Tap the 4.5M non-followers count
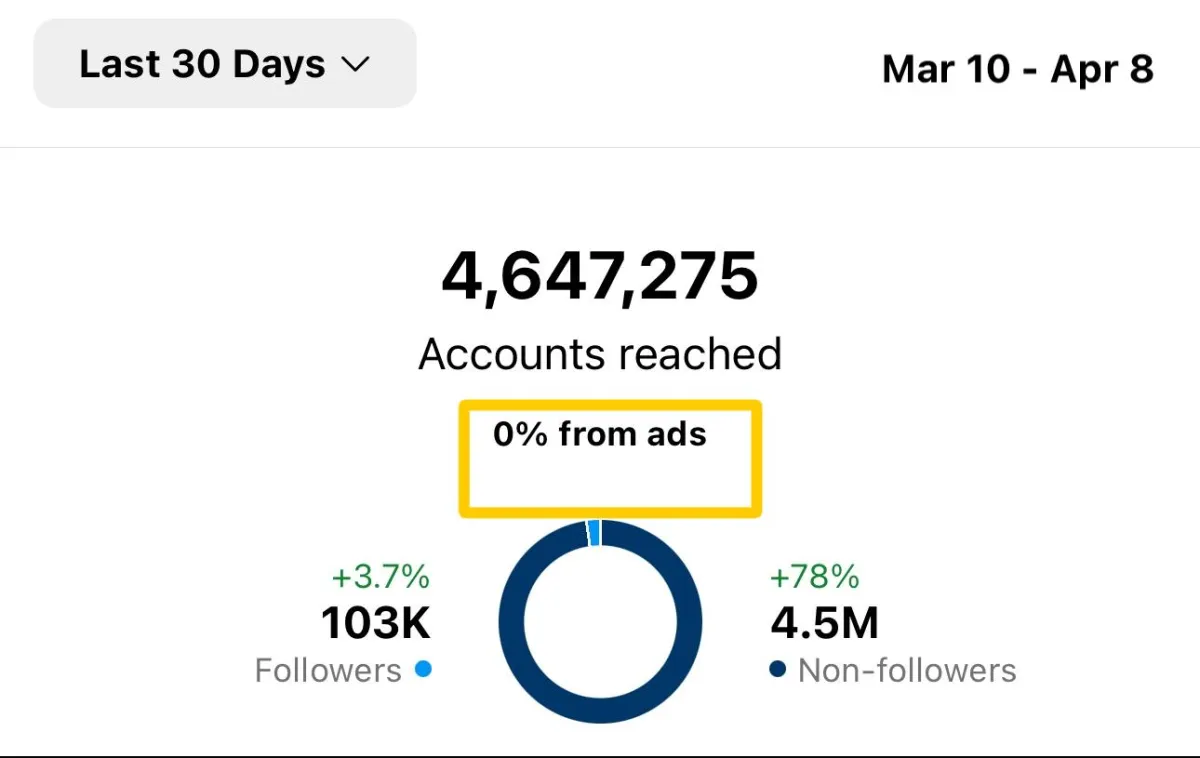Screen dimensions: 1200x758 (824, 624)
